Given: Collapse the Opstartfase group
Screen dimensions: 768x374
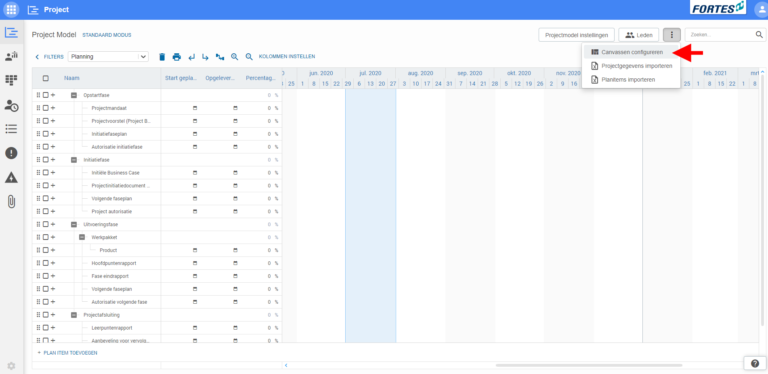Looking at the screenshot, I should click(74, 95).
